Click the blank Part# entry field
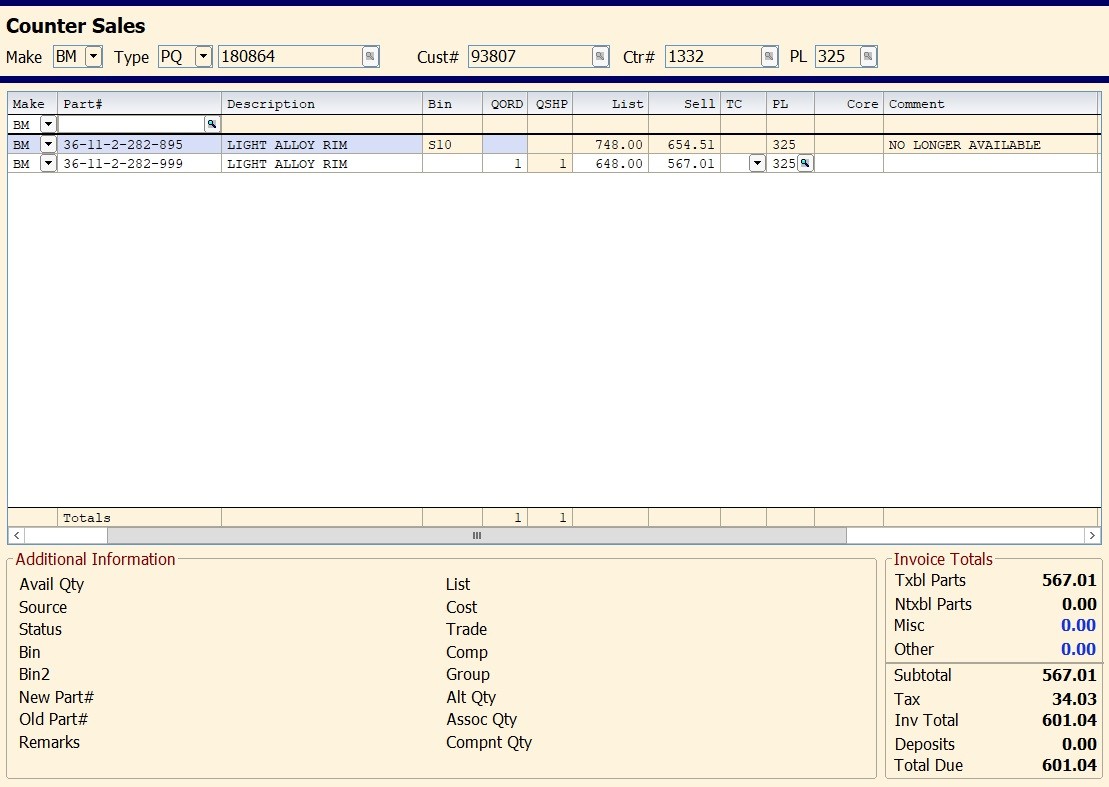Screen dimensions: 1109x787 pos(132,124)
